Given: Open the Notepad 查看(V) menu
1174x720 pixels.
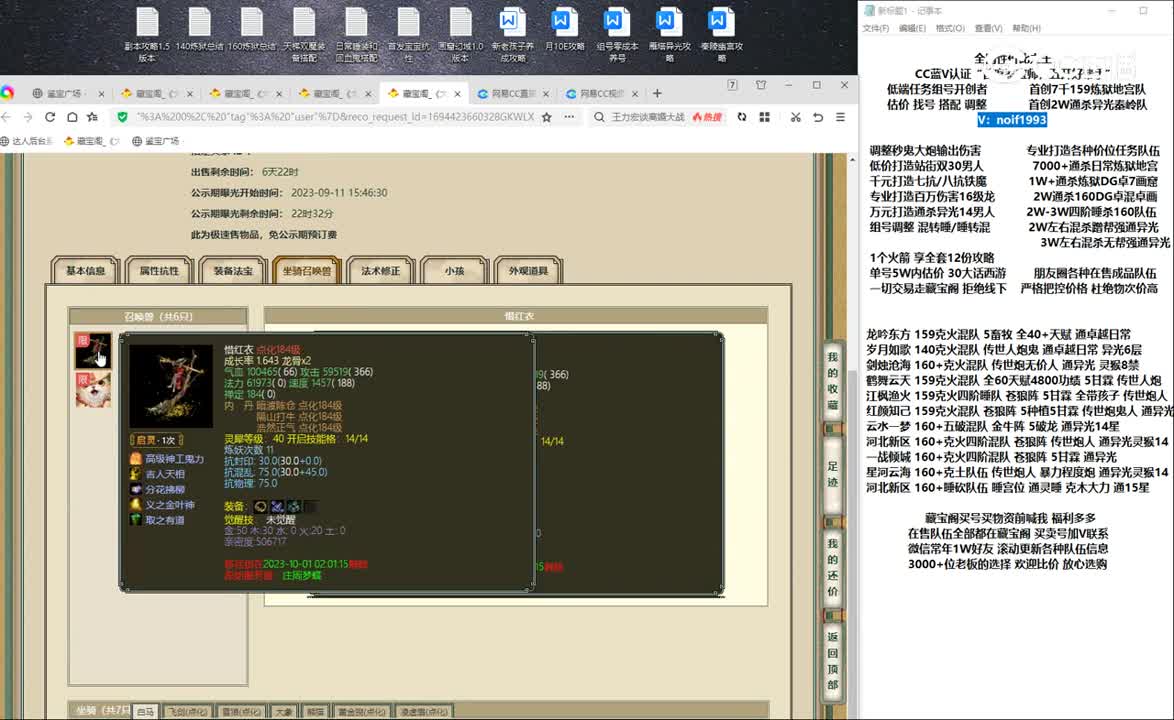Looking at the screenshot, I should (988, 28).
